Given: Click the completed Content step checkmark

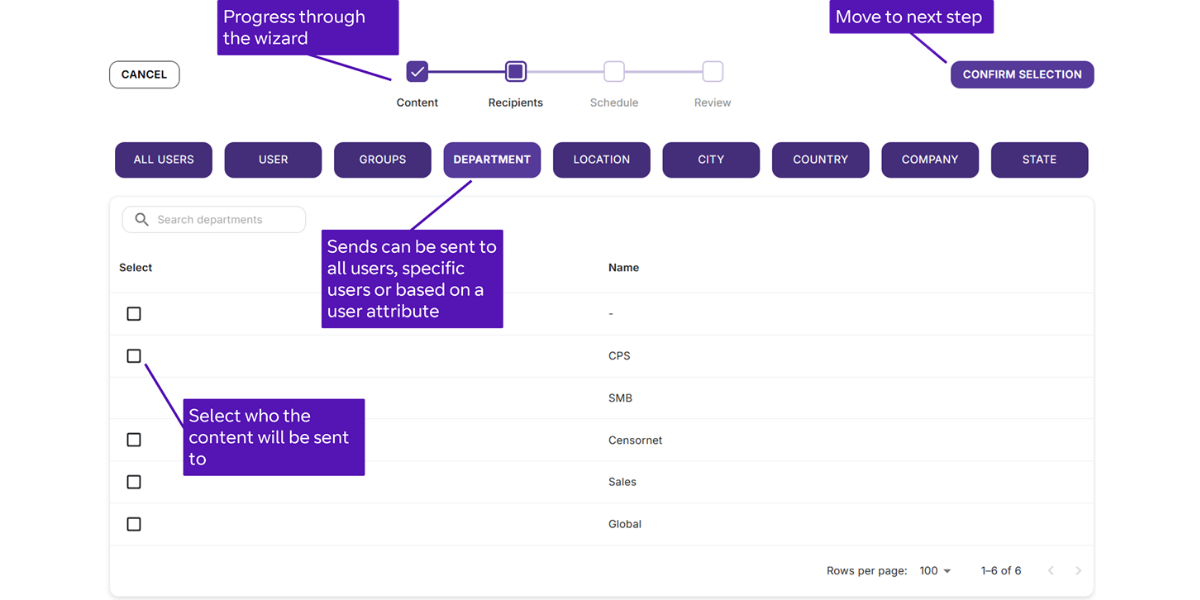Looking at the screenshot, I should coord(417,71).
